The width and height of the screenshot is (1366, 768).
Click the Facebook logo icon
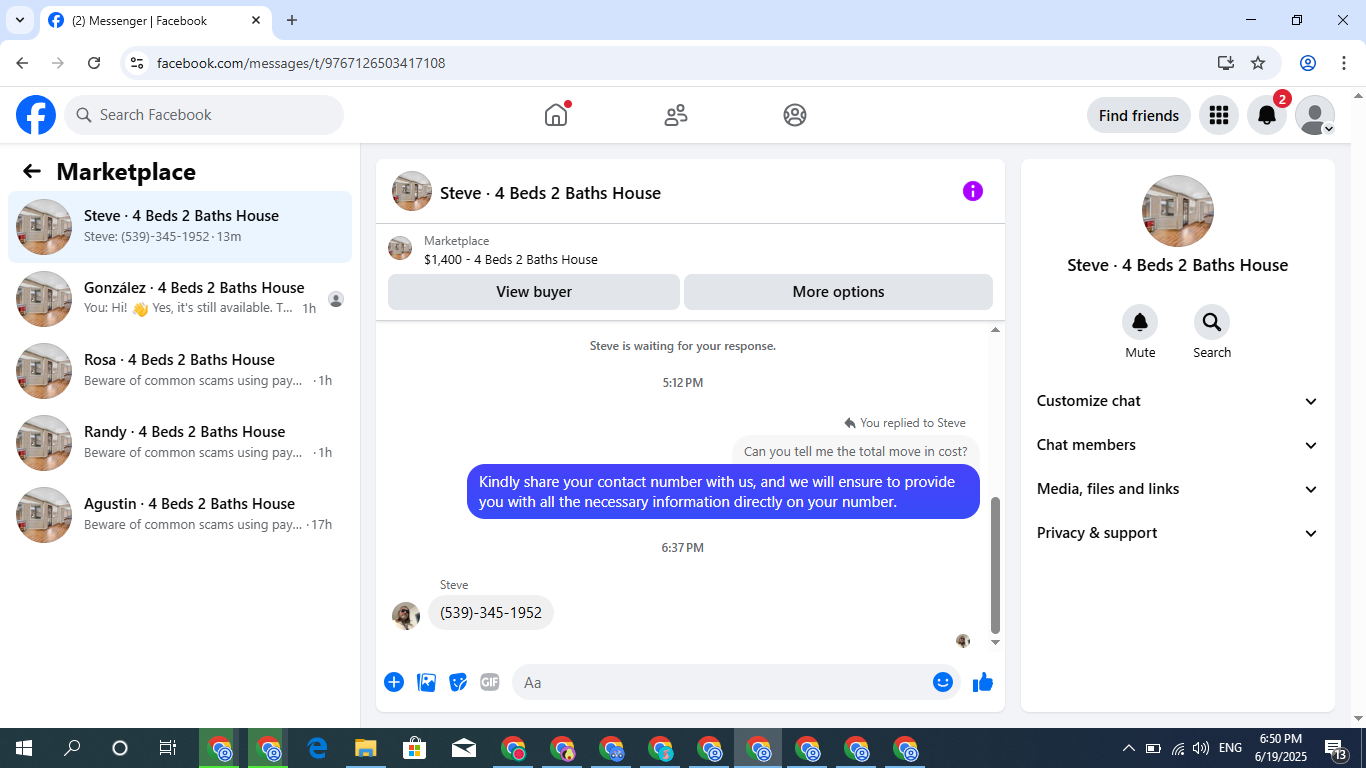(x=36, y=115)
